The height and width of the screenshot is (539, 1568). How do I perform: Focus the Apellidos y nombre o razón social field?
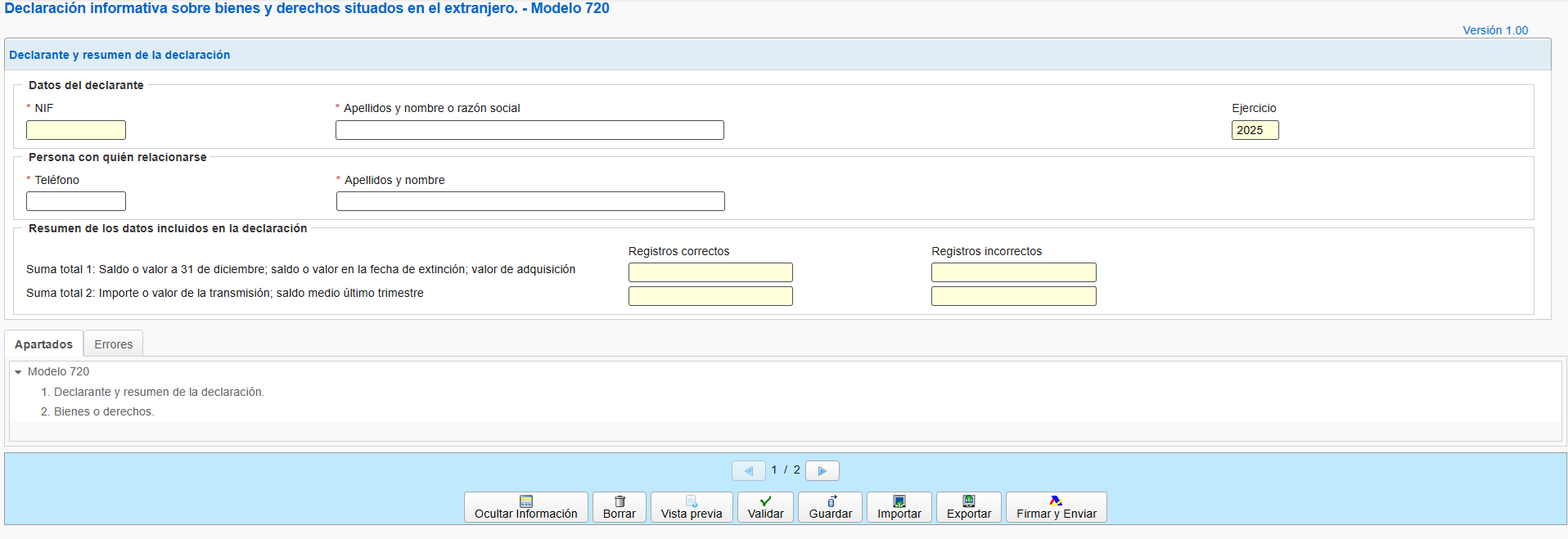[529, 130]
